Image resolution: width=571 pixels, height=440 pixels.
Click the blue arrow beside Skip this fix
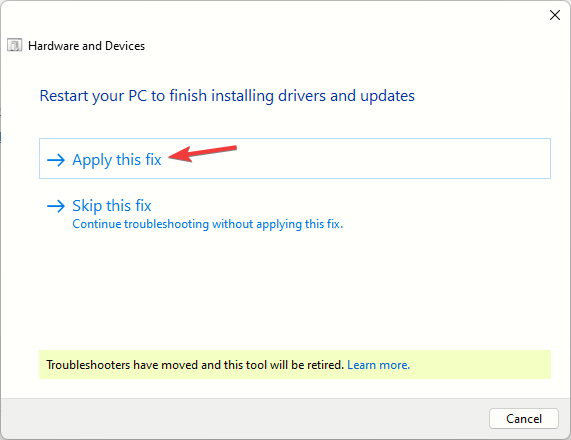[x=56, y=206]
